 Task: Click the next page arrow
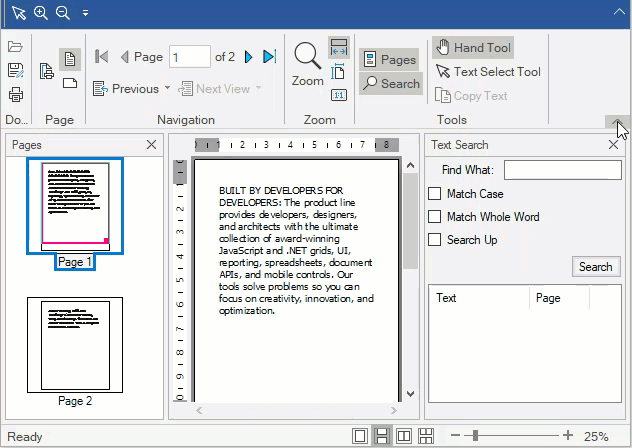[x=248, y=57]
